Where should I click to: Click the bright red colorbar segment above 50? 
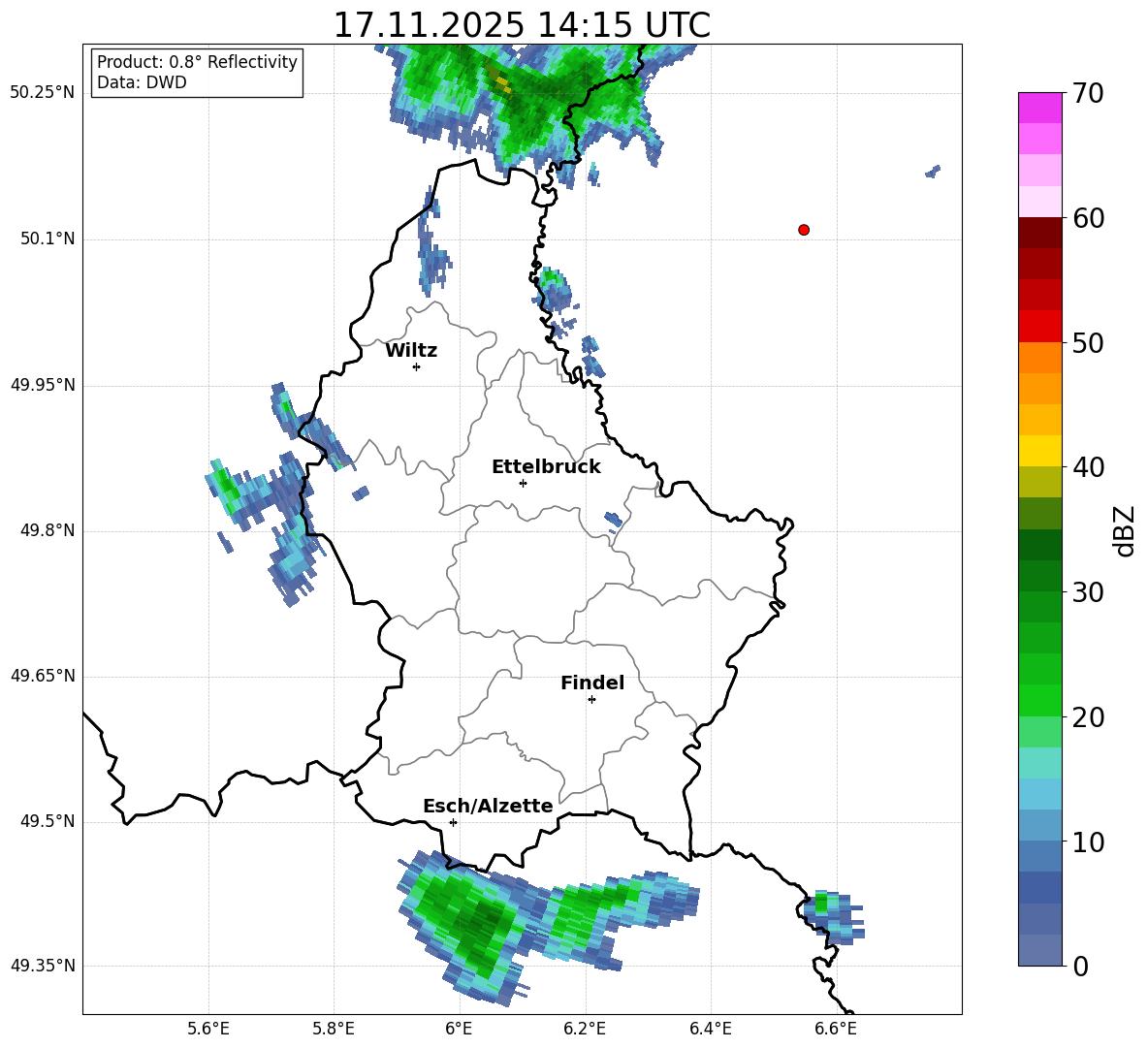point(1040,327)
